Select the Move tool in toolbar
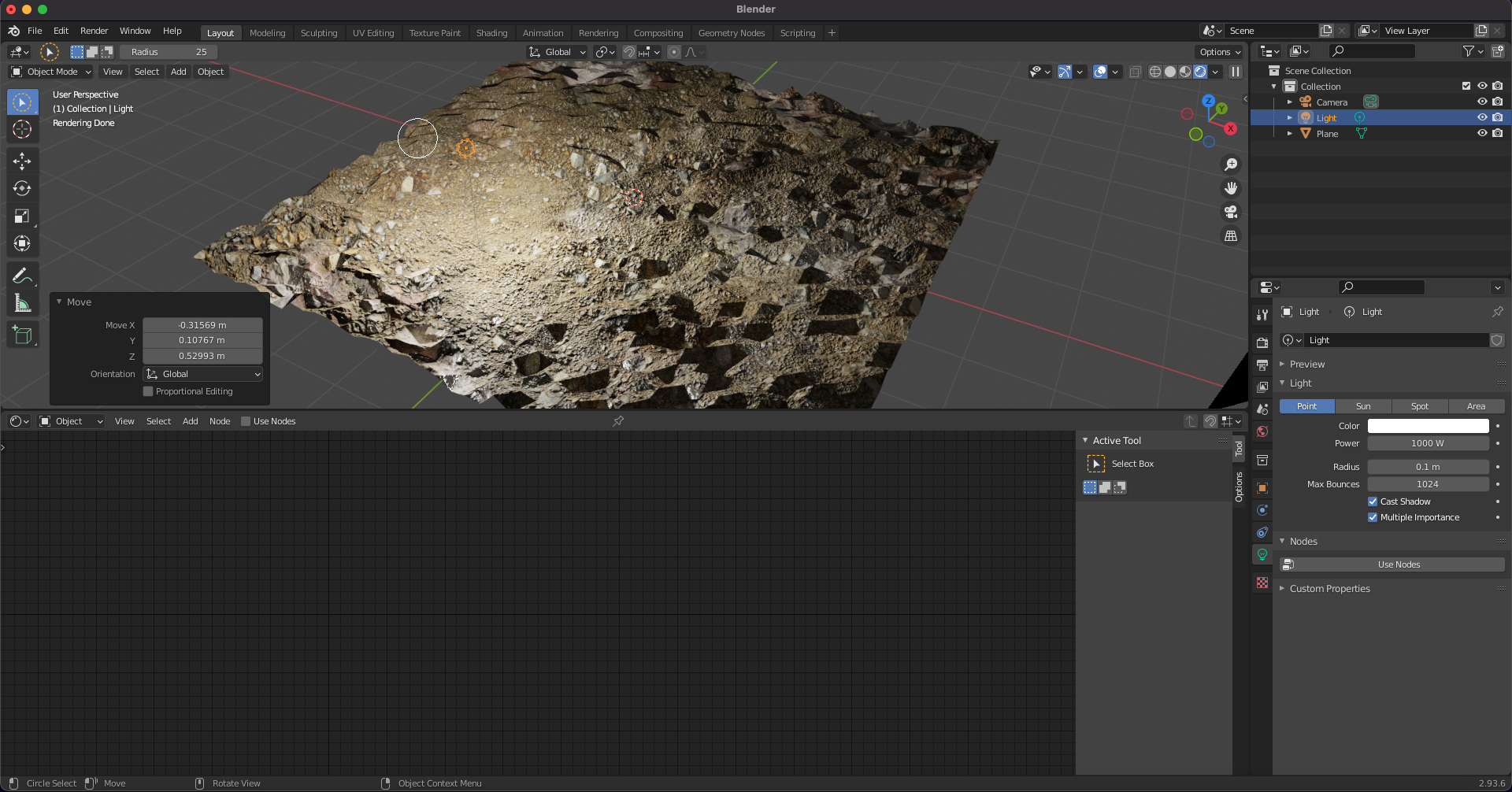Image resolution: width=1512 pixels, height=792 pixels. 22,161
